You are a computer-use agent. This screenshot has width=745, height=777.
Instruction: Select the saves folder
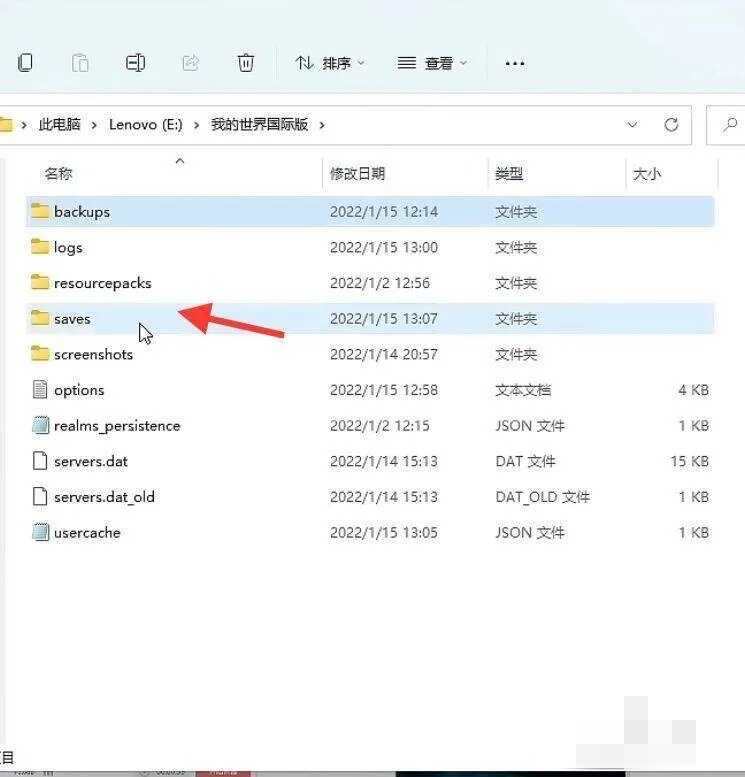(72, 319)
